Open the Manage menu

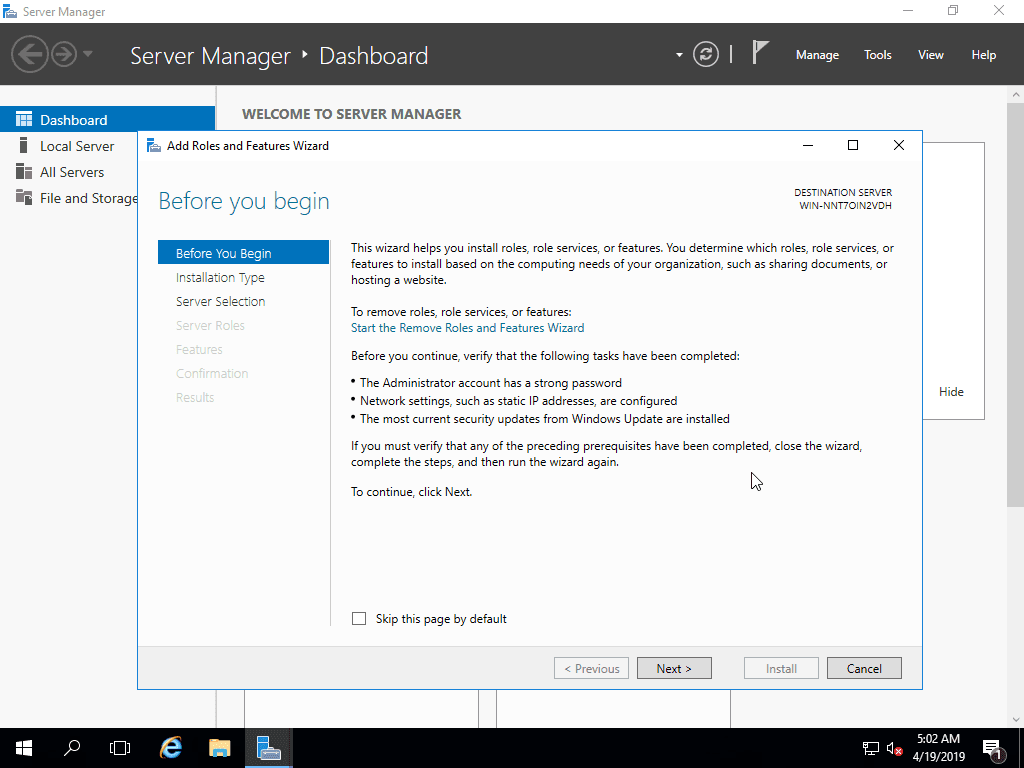pos(817,55)
